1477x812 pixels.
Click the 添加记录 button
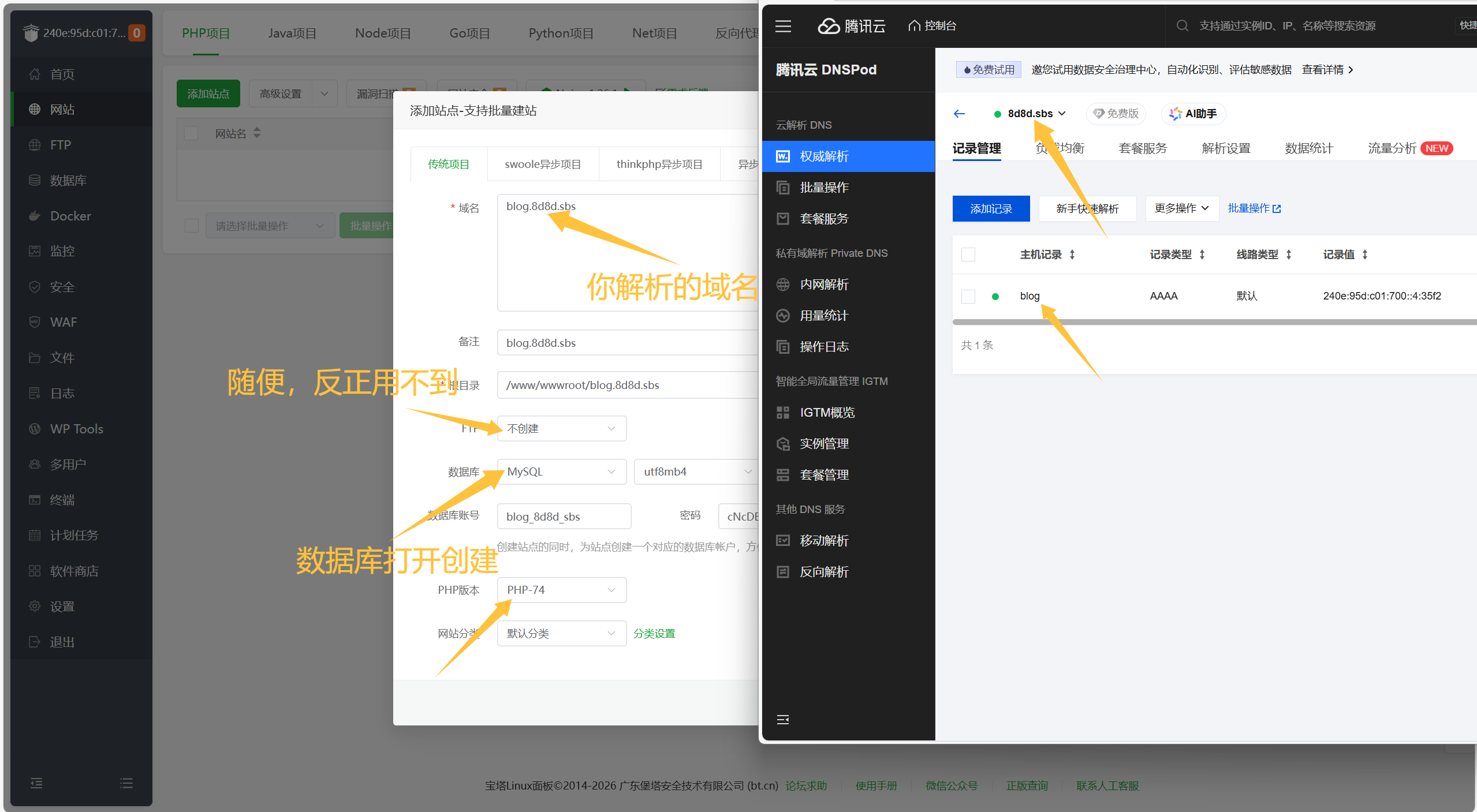tap(990, 208)
